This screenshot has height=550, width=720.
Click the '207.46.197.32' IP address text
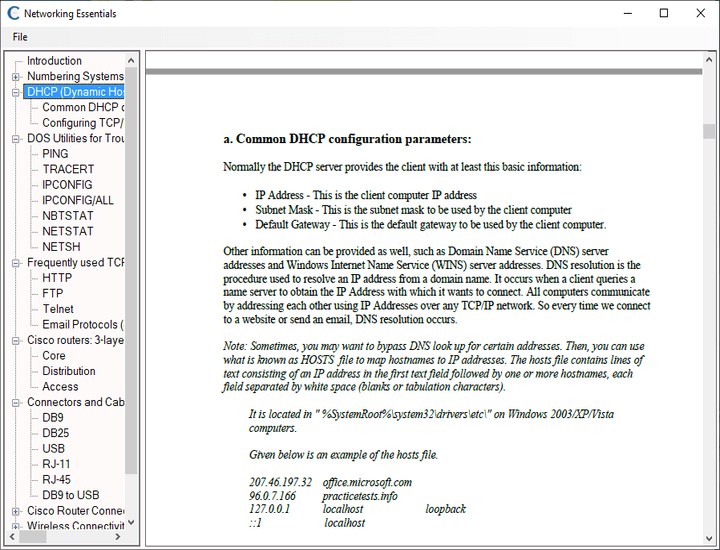[280, 483]
